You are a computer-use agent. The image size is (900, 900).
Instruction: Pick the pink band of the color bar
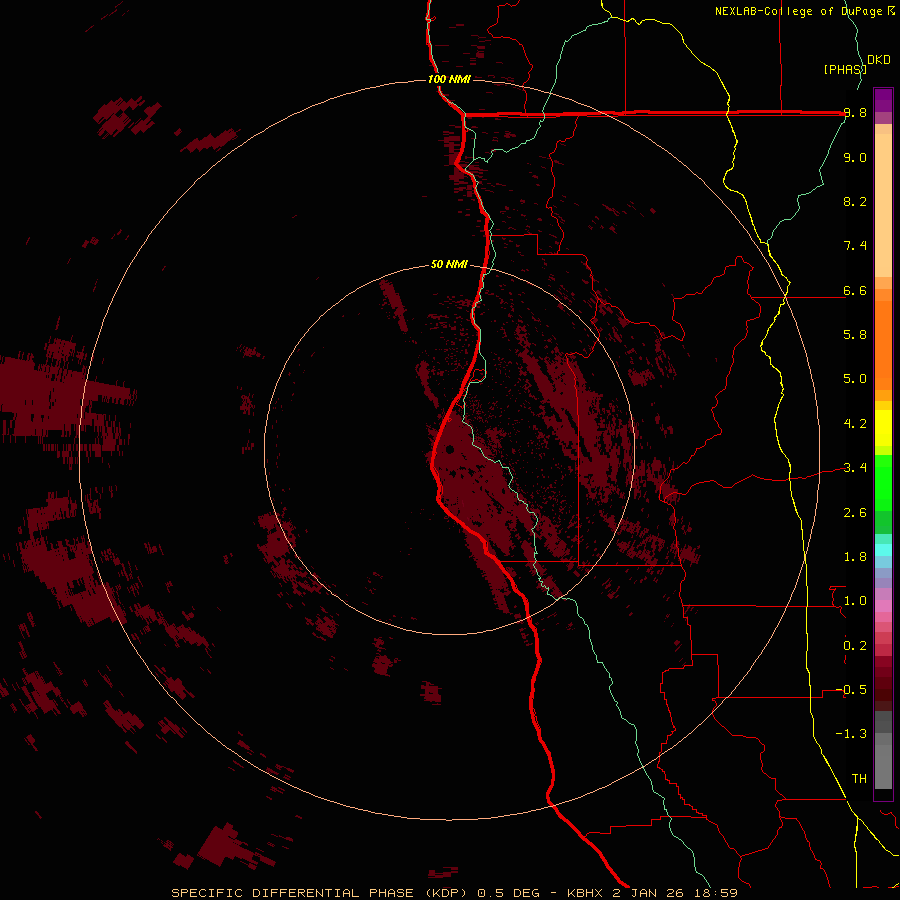click(x=883, y=606)
